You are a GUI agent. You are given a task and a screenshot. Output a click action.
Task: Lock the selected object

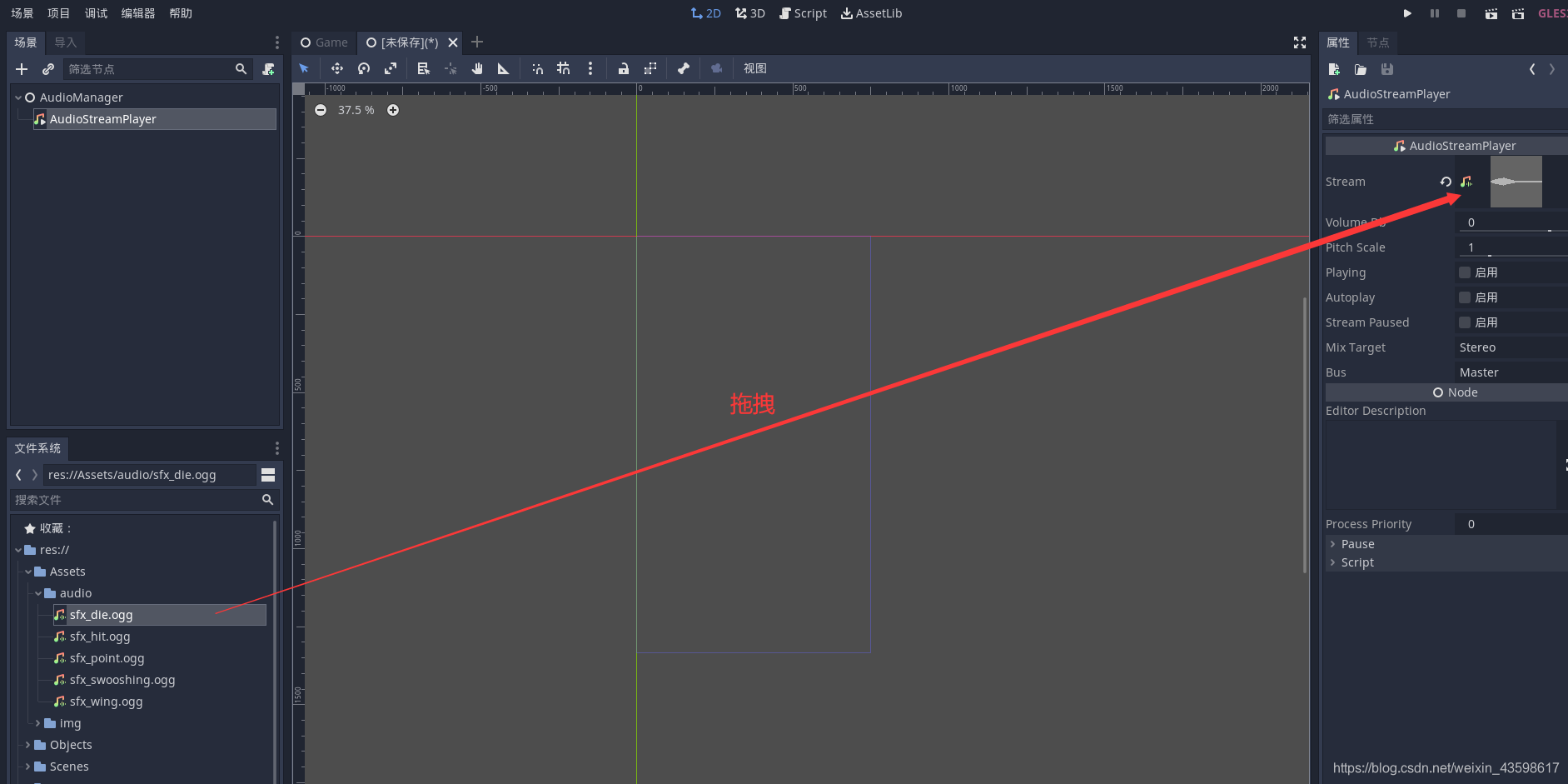624,68
